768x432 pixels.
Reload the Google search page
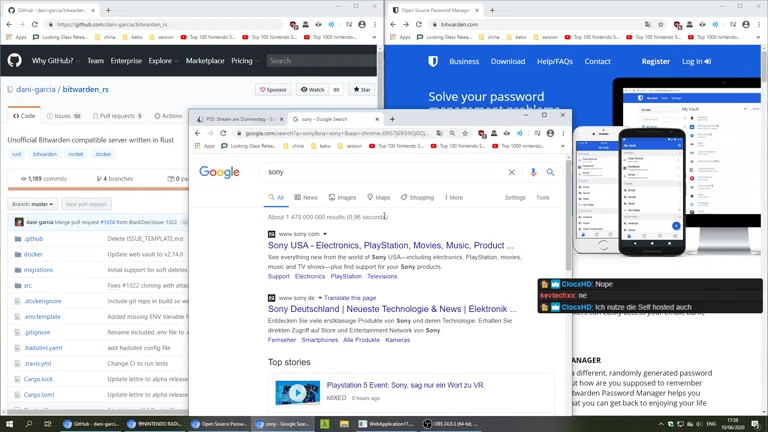[x=223, y=133]
